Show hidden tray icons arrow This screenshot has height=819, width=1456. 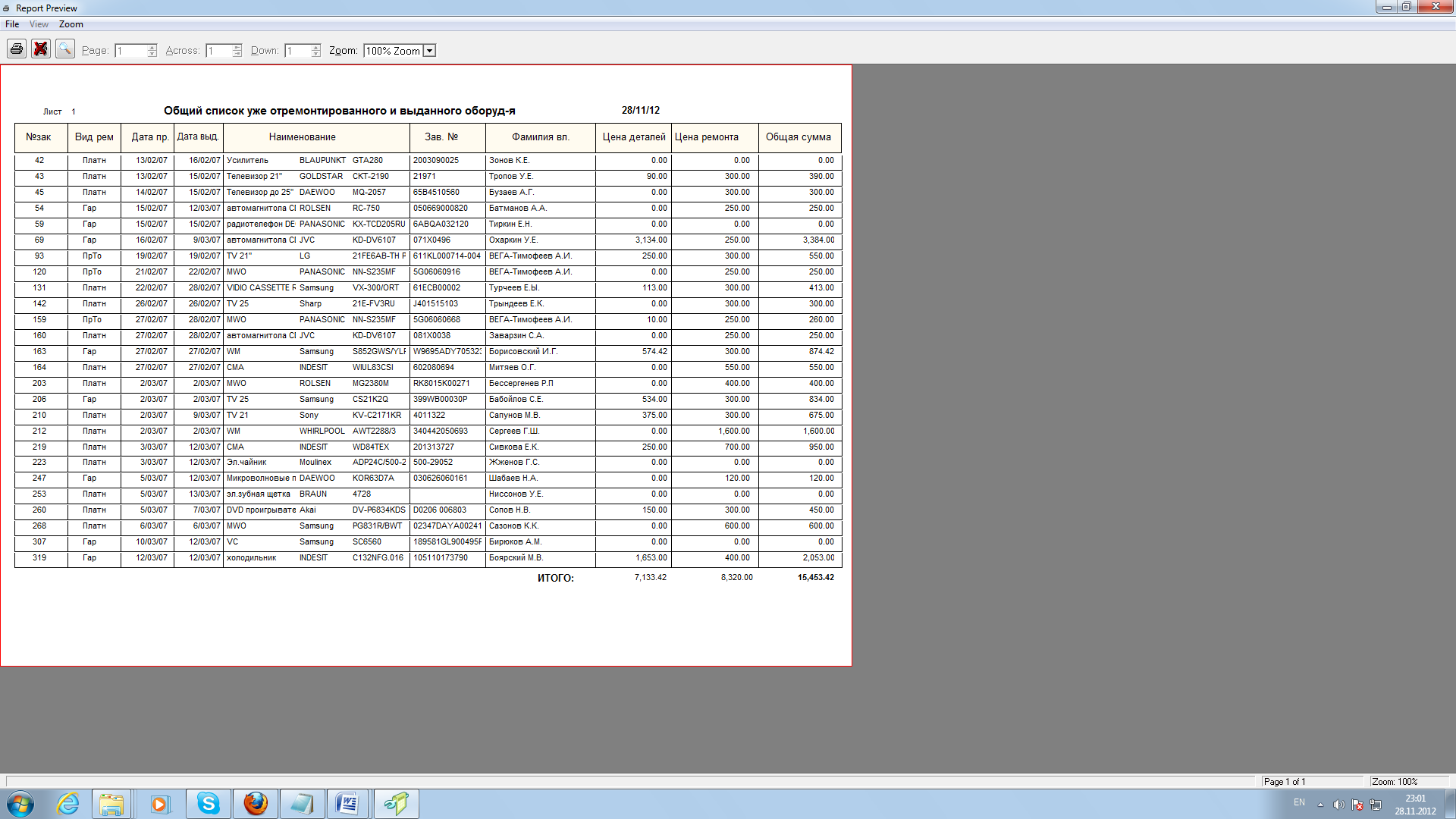1320,805
